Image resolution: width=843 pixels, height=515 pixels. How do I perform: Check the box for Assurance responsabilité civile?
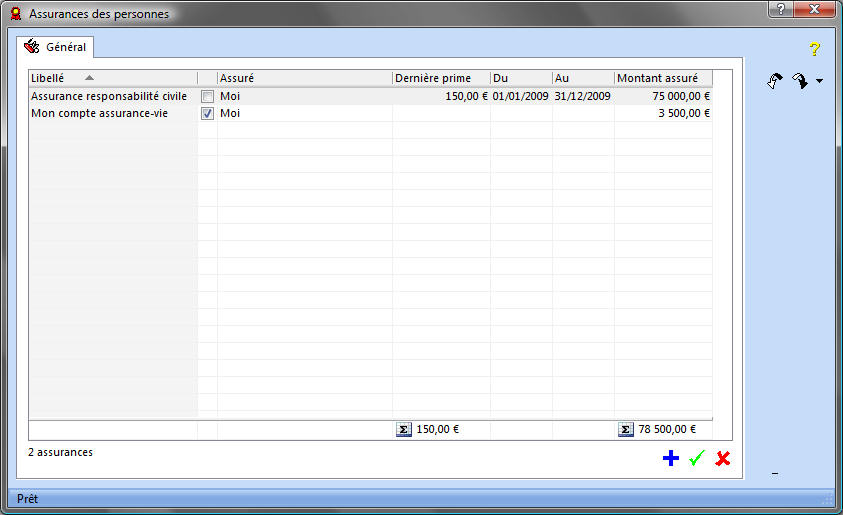(207, 97)
